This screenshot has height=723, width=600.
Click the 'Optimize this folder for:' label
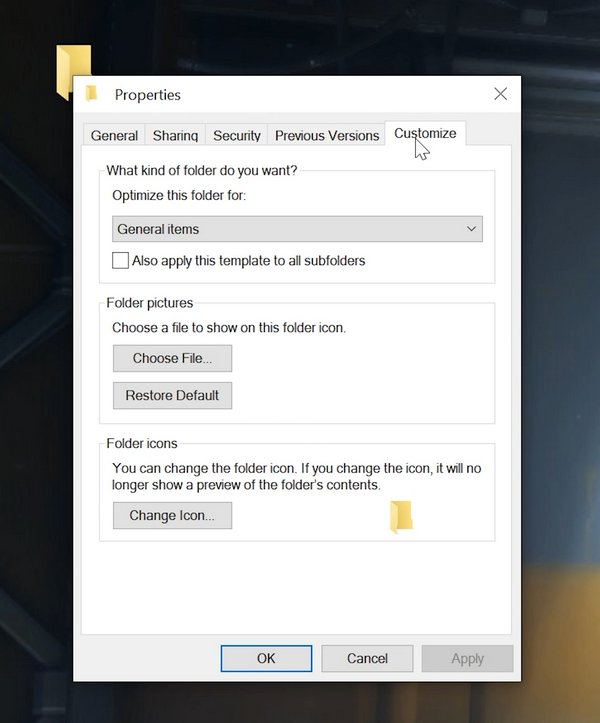(x=179, y=195)
